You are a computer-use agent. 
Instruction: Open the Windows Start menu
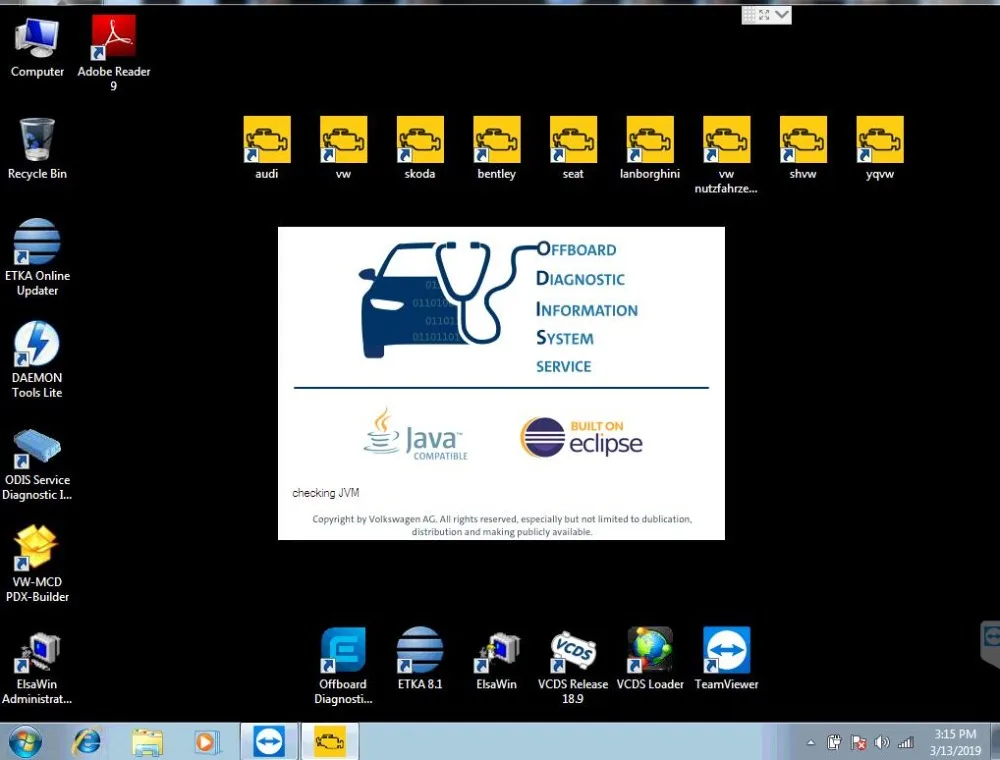pyautogui.click(x=26, y=742)
